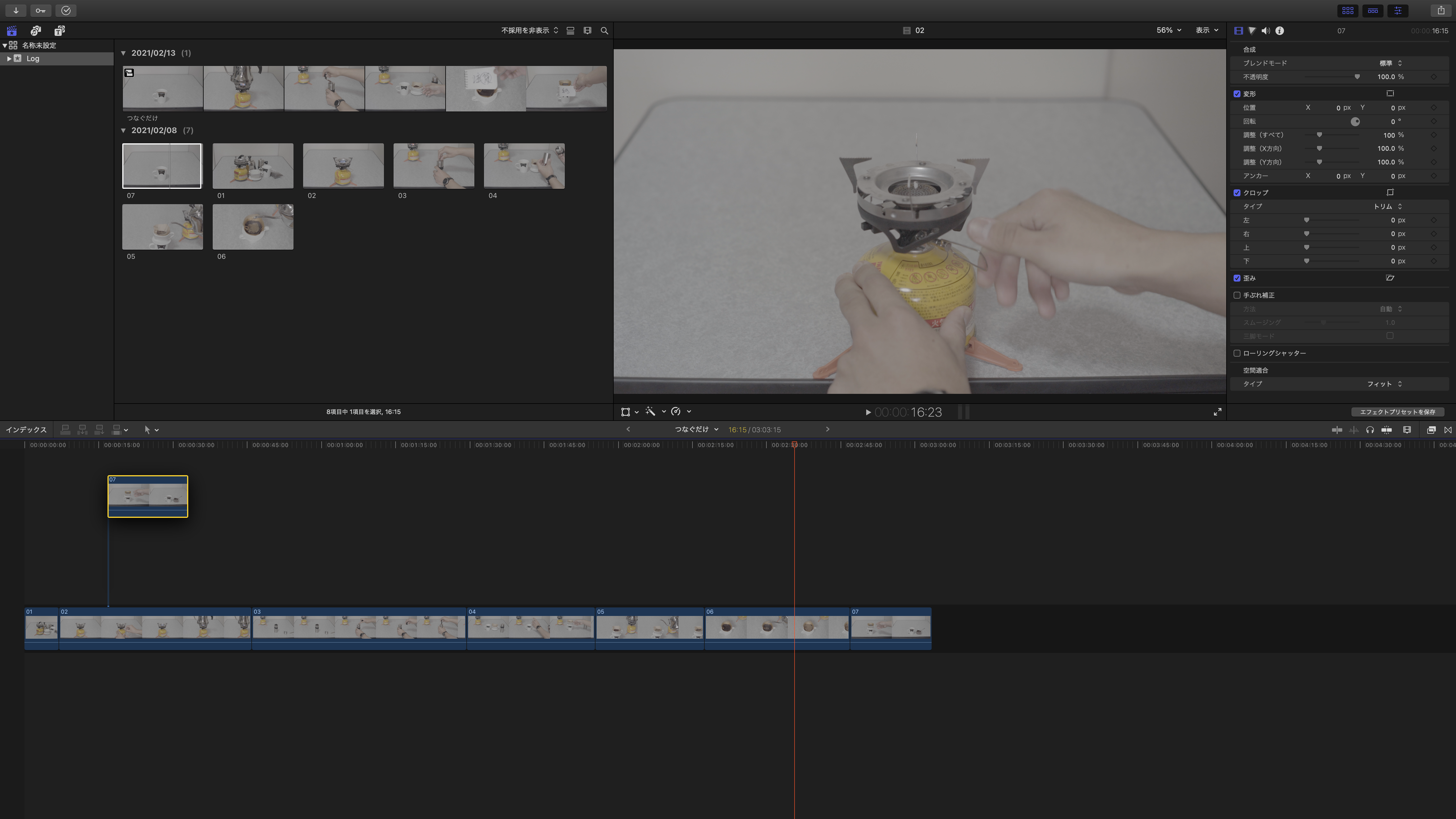
Task: Open the keyword editor key icon
Action: (41, 10)
